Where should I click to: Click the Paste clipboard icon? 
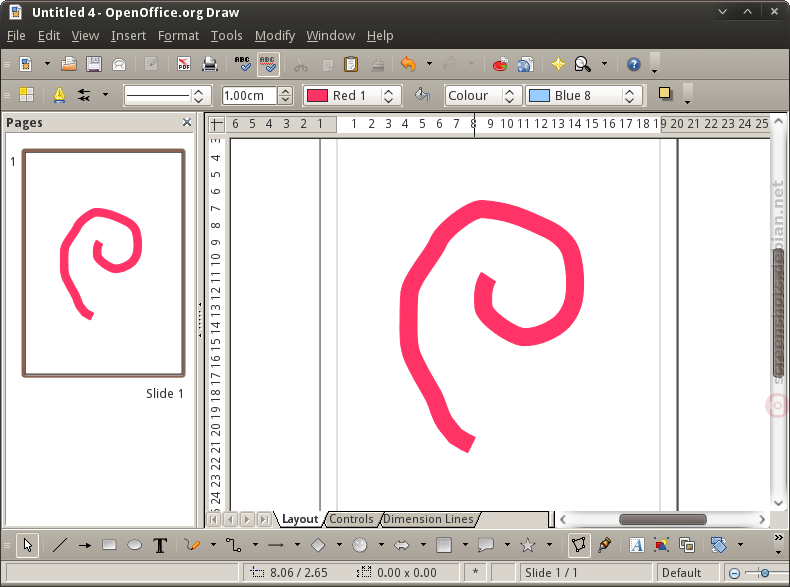351,64
